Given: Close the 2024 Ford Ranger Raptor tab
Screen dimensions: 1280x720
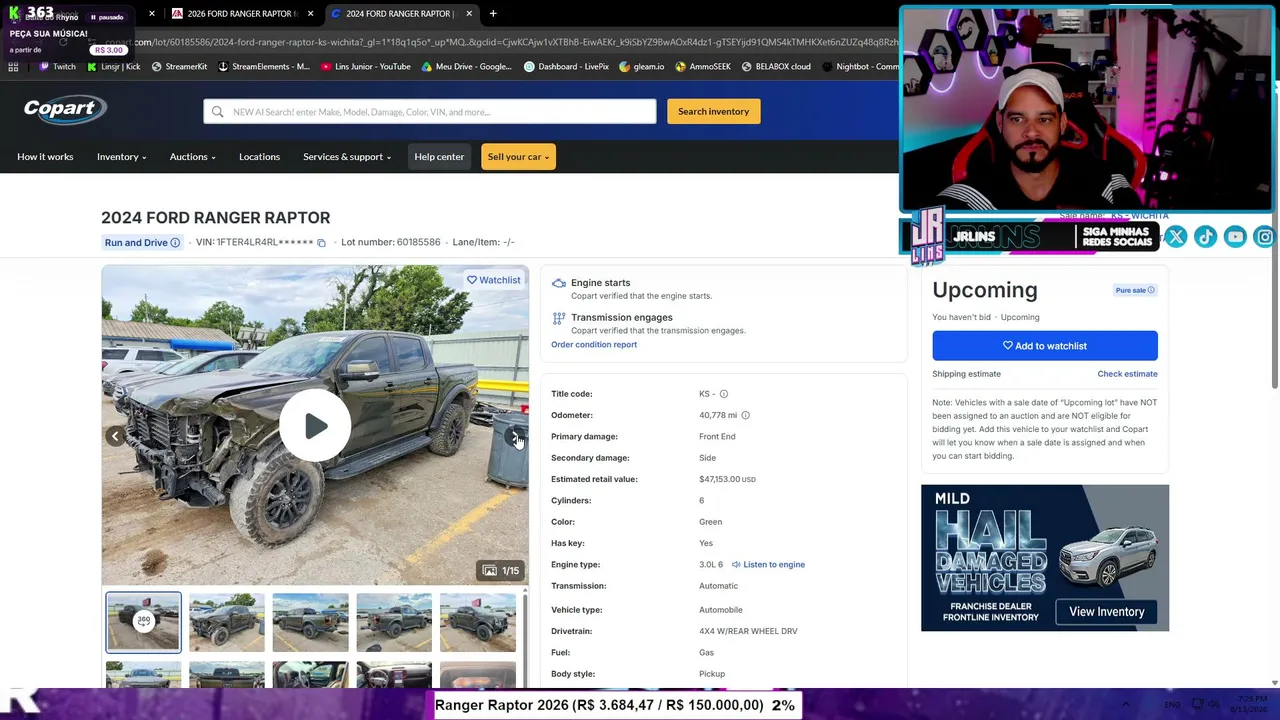Looking at the screenshot, I should 467,14.
